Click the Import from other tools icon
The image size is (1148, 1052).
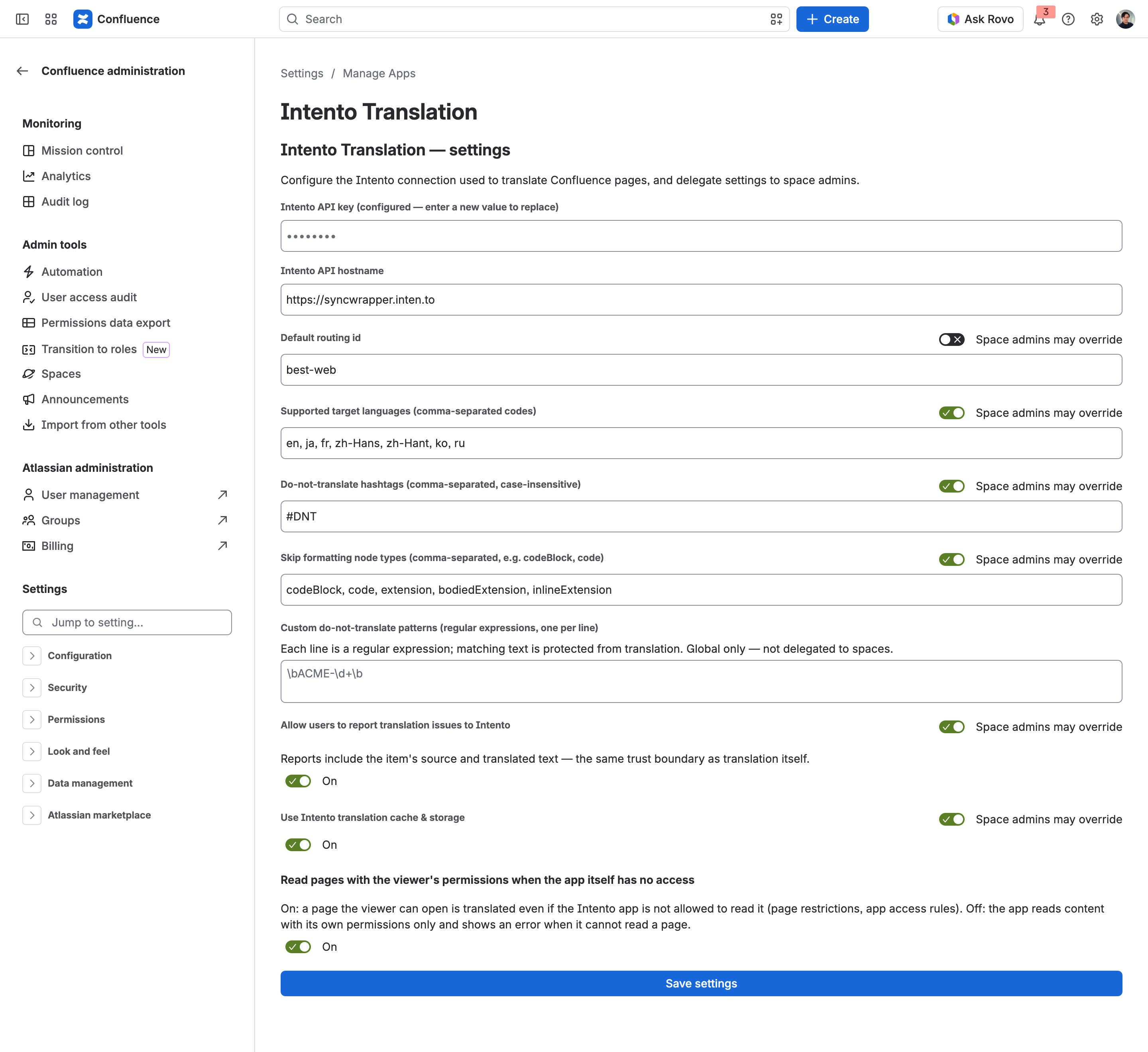[x=28, y=425]
